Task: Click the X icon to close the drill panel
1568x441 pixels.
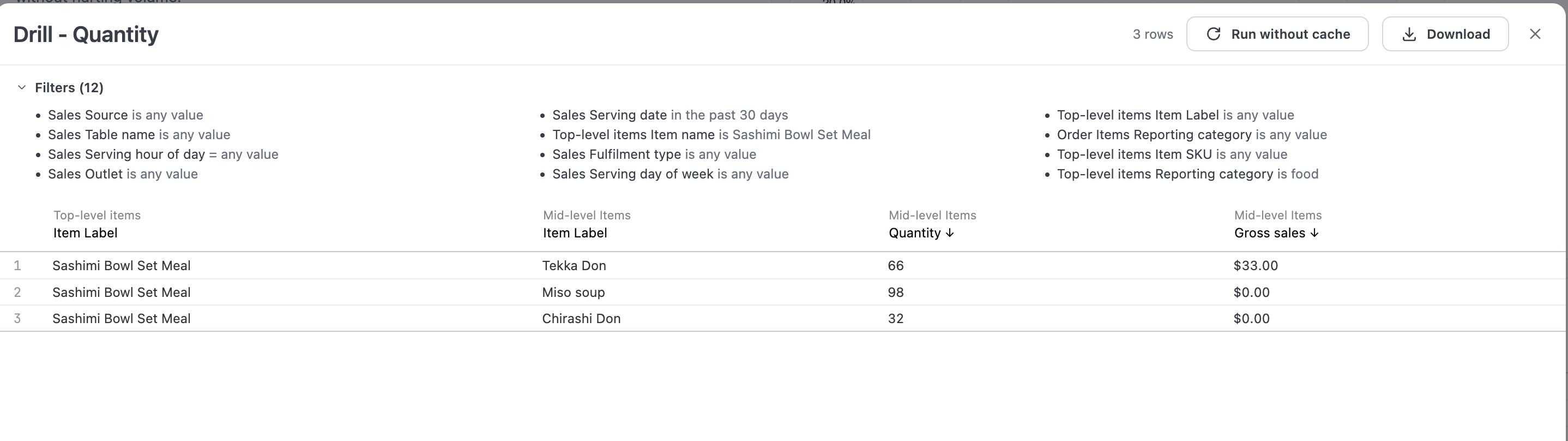Action: [1535, 33]
